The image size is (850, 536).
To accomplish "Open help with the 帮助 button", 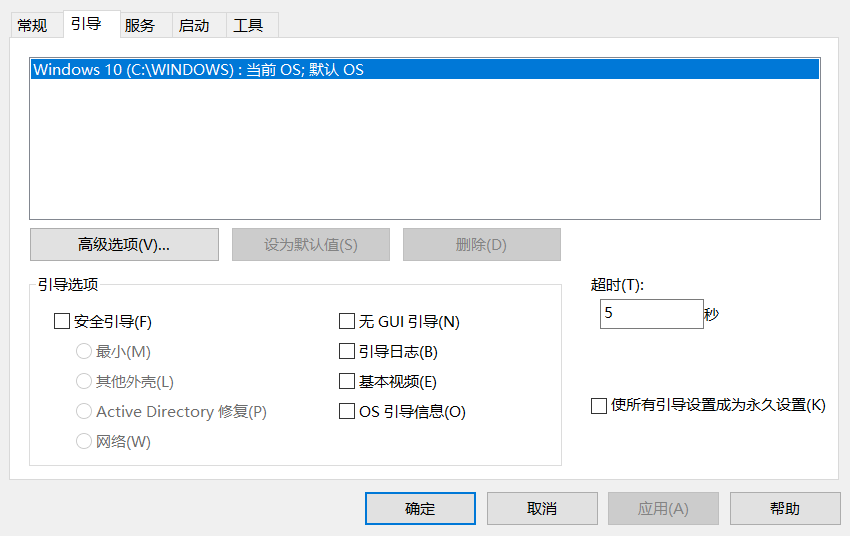I will (x=785, y=508).
